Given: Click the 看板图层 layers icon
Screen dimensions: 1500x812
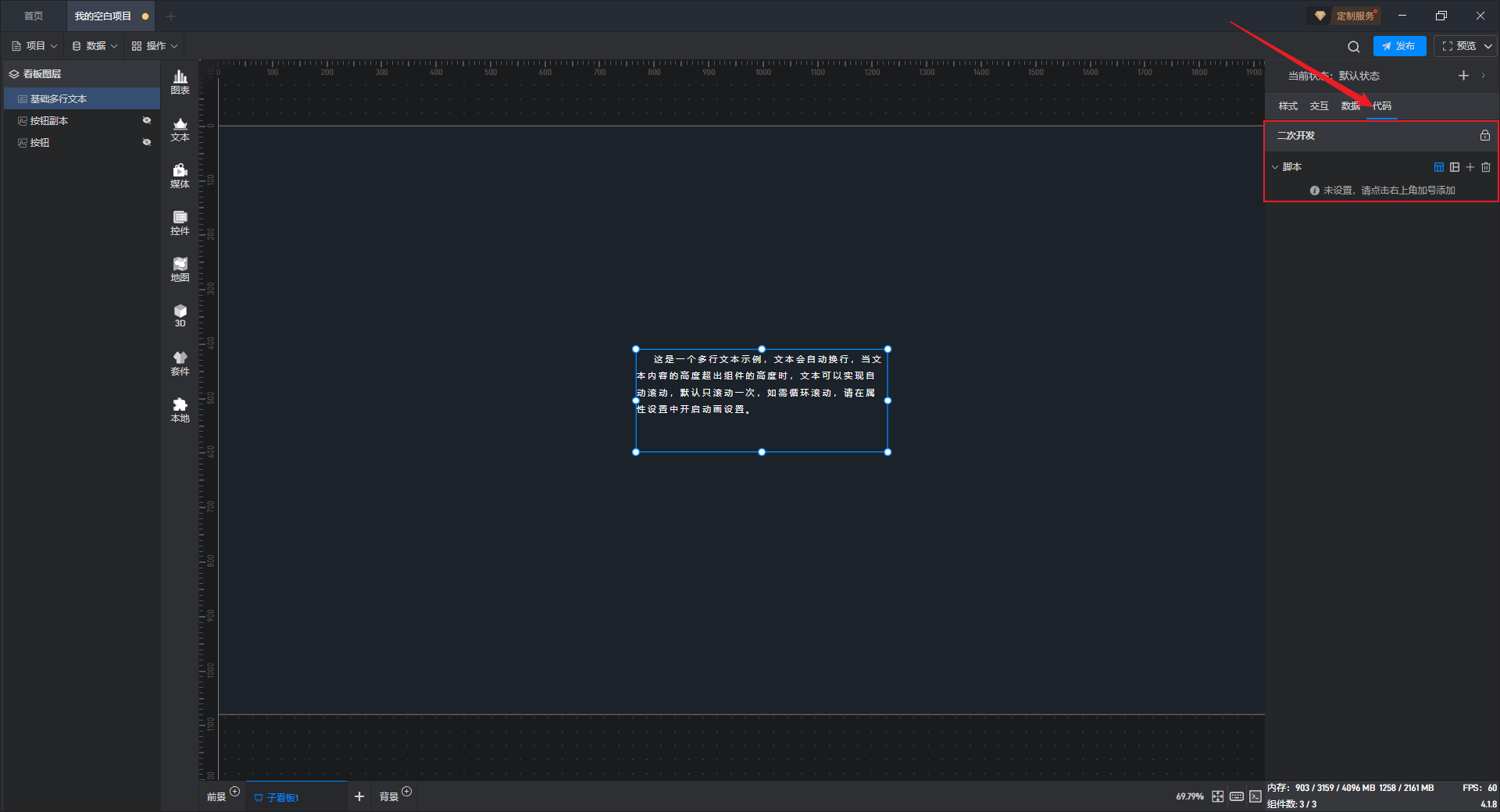Looking at the screenshot, I should [x=14, y=74].
